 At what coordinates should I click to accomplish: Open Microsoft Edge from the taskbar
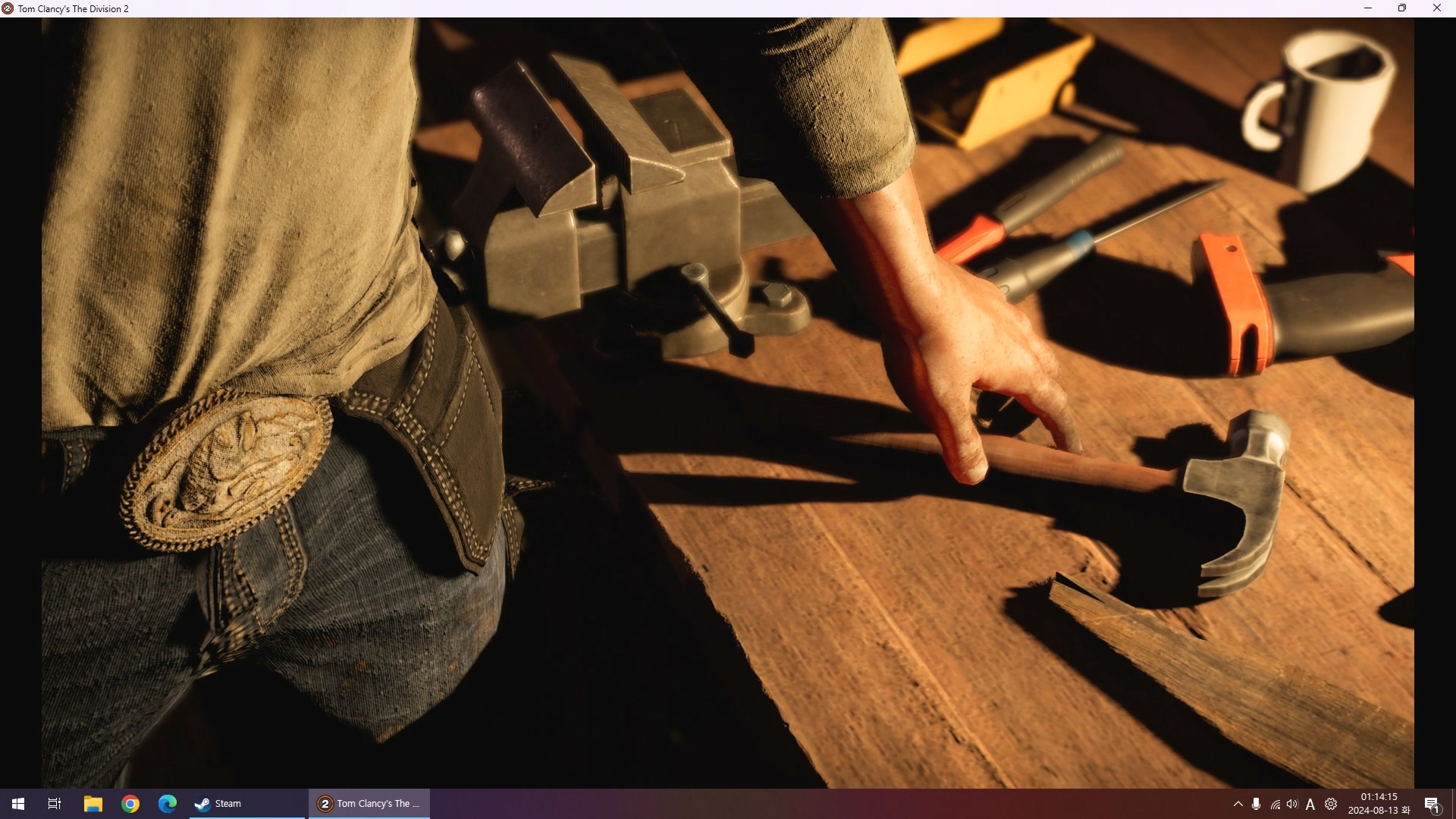[x=168, y=804]
